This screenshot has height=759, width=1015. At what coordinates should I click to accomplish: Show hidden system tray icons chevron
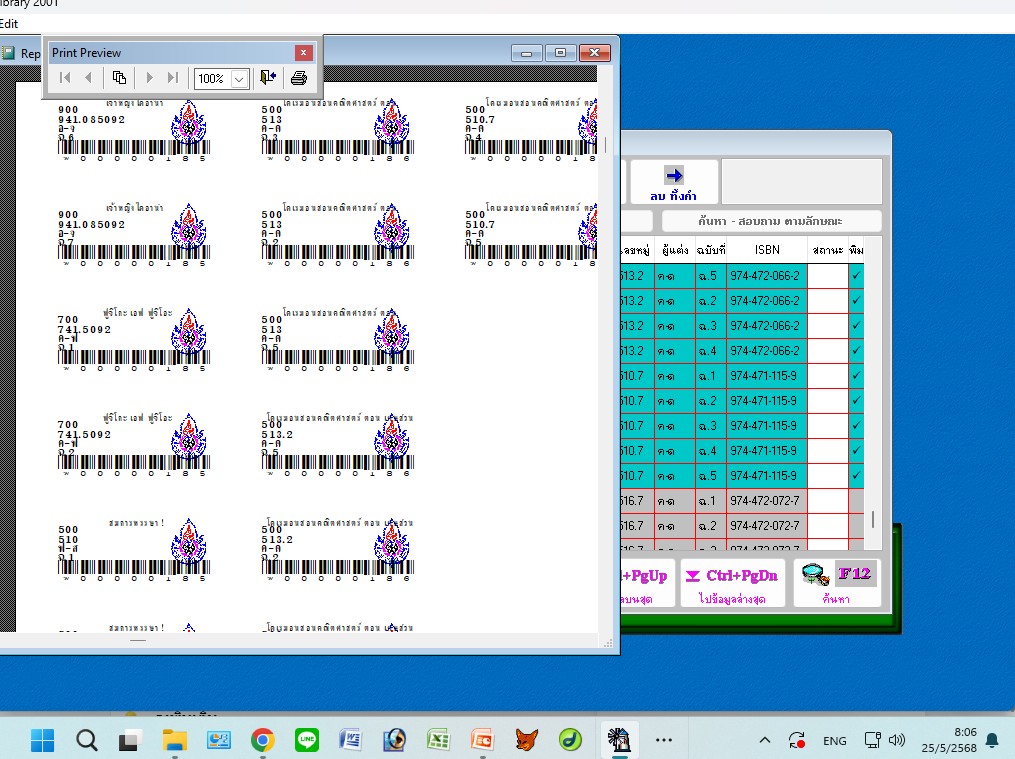pos(765,740)
